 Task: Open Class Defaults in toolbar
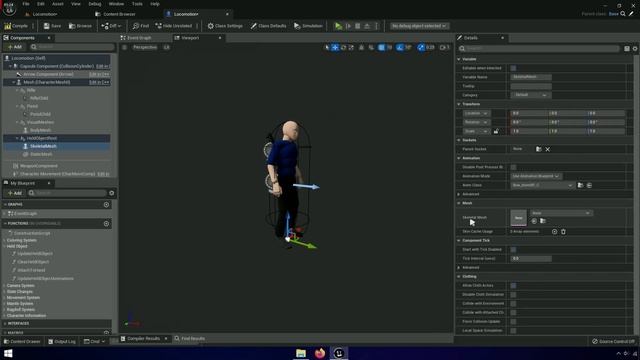268,26
